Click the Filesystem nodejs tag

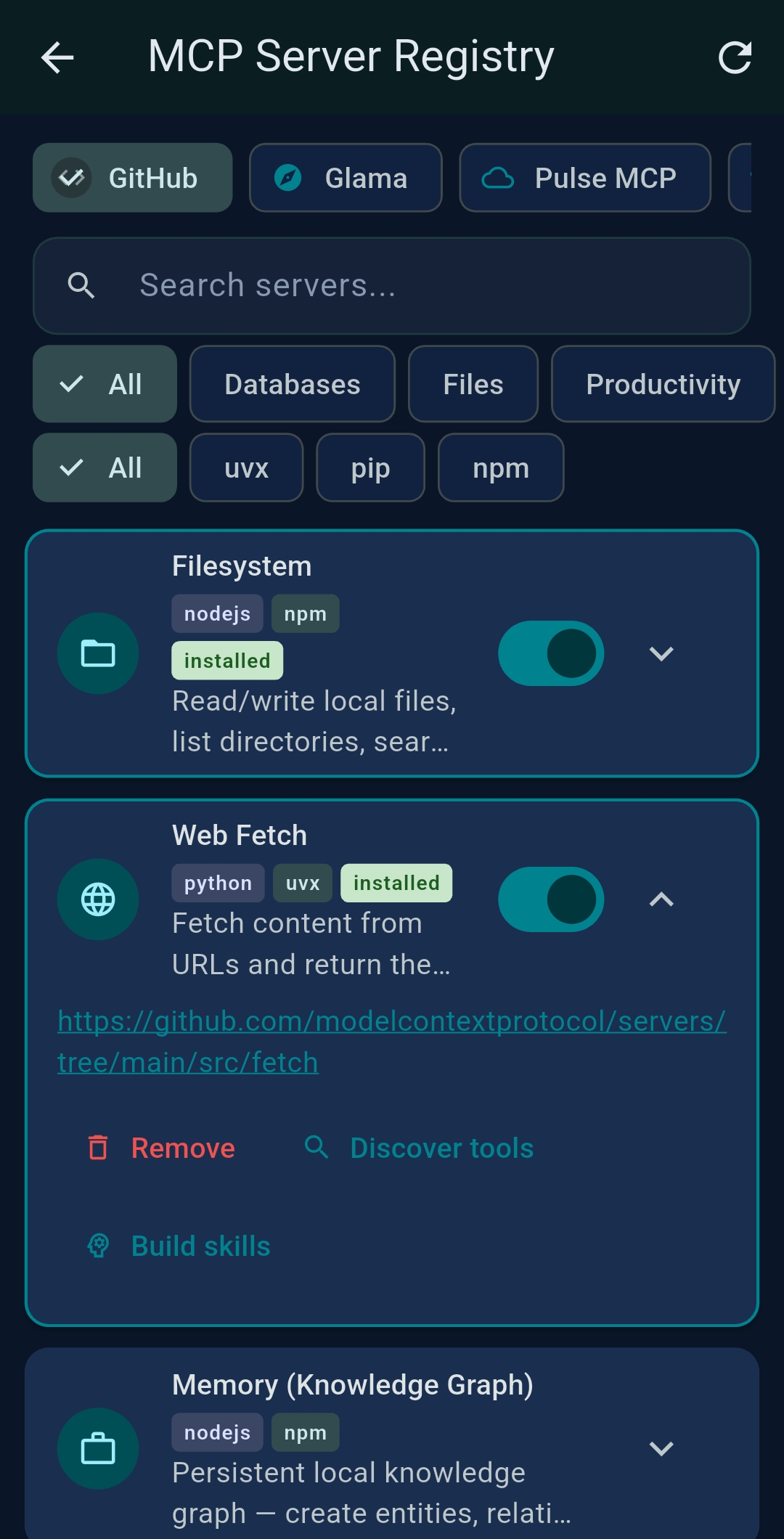[x=217, y=613]
